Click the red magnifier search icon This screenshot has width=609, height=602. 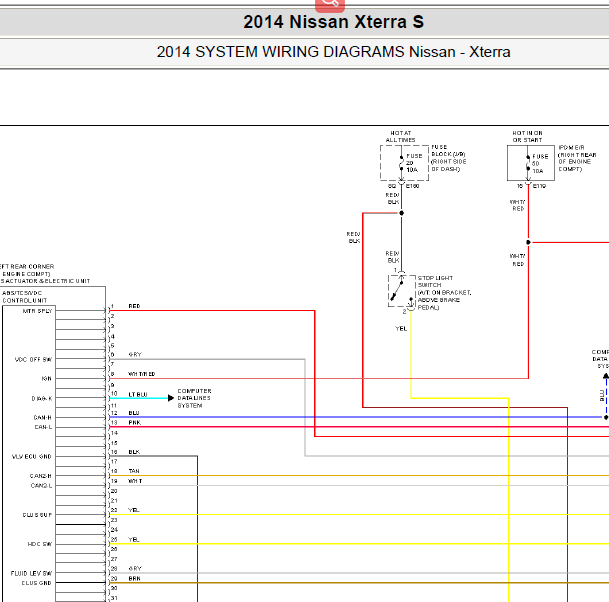pos(330,5)
